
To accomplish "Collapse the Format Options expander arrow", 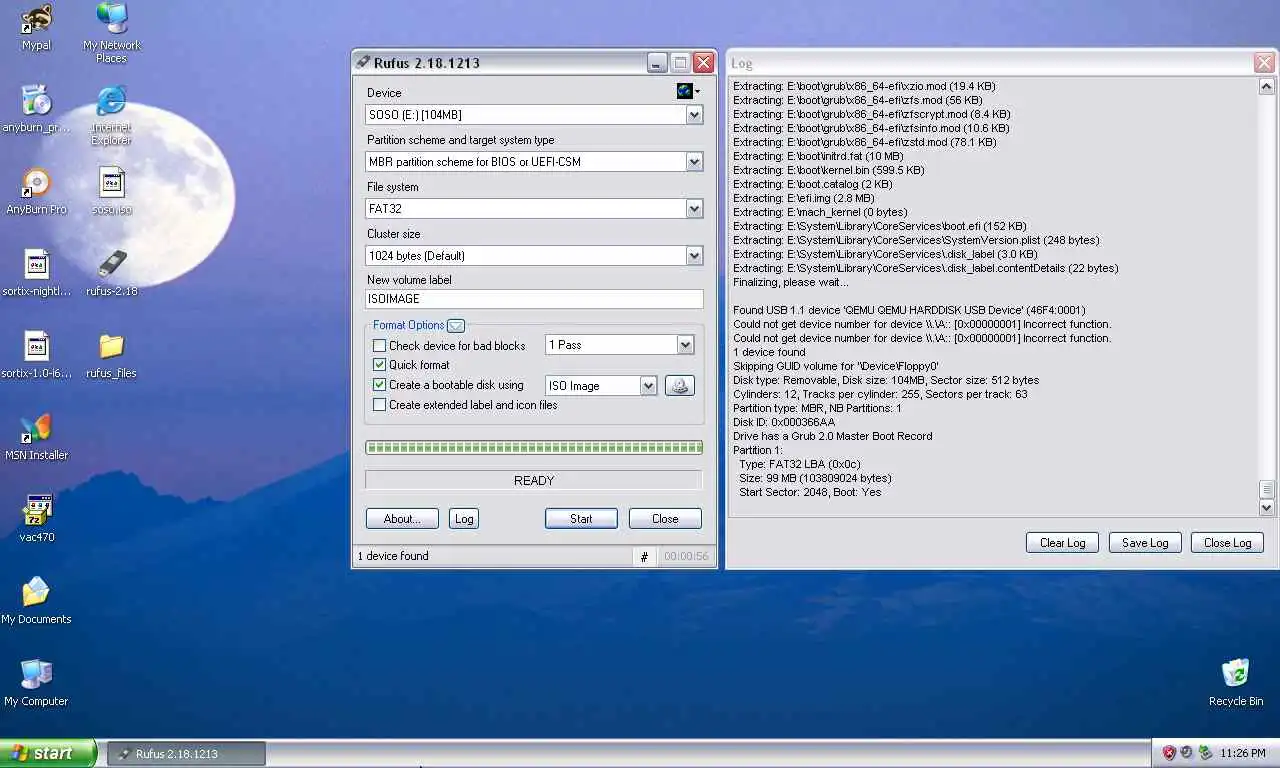I will (x=456, y=325).
